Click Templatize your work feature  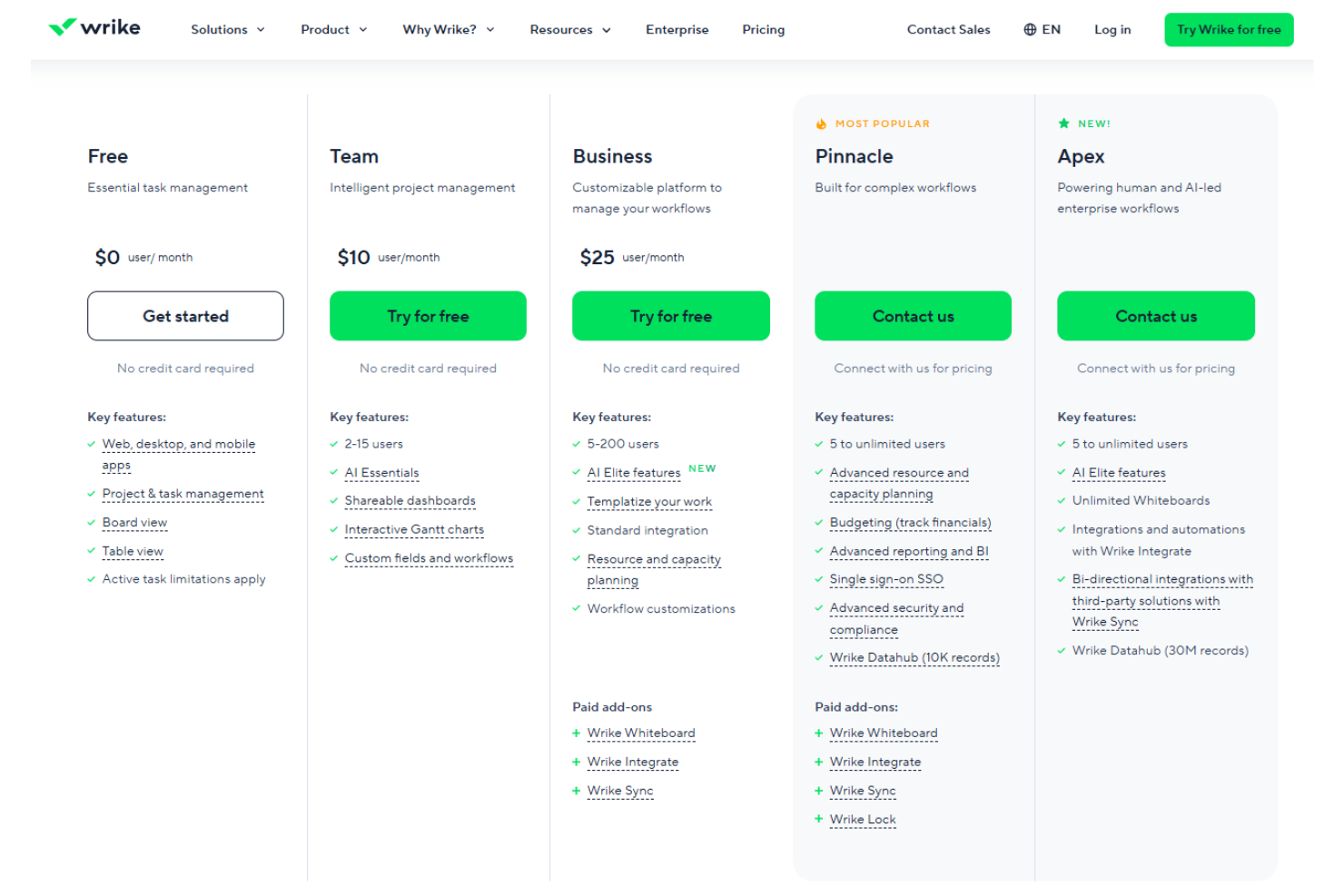tap(649, 501)
